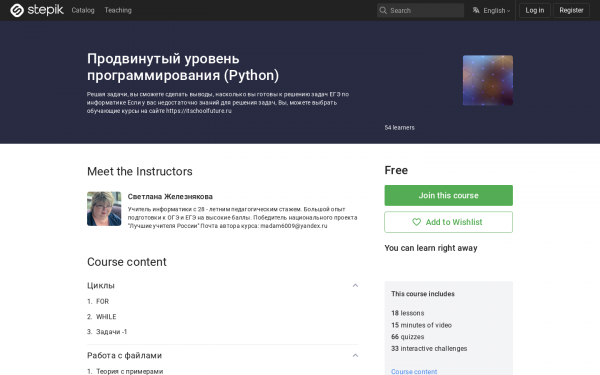The height and width of the screenshot is (375, 600).
Task: Click the 66 quizzes entry
Action: 408,337
